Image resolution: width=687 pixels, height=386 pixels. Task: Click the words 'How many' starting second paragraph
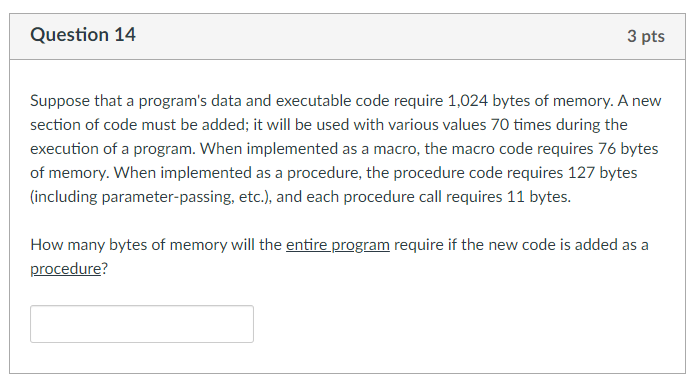(x=67, y=245)
